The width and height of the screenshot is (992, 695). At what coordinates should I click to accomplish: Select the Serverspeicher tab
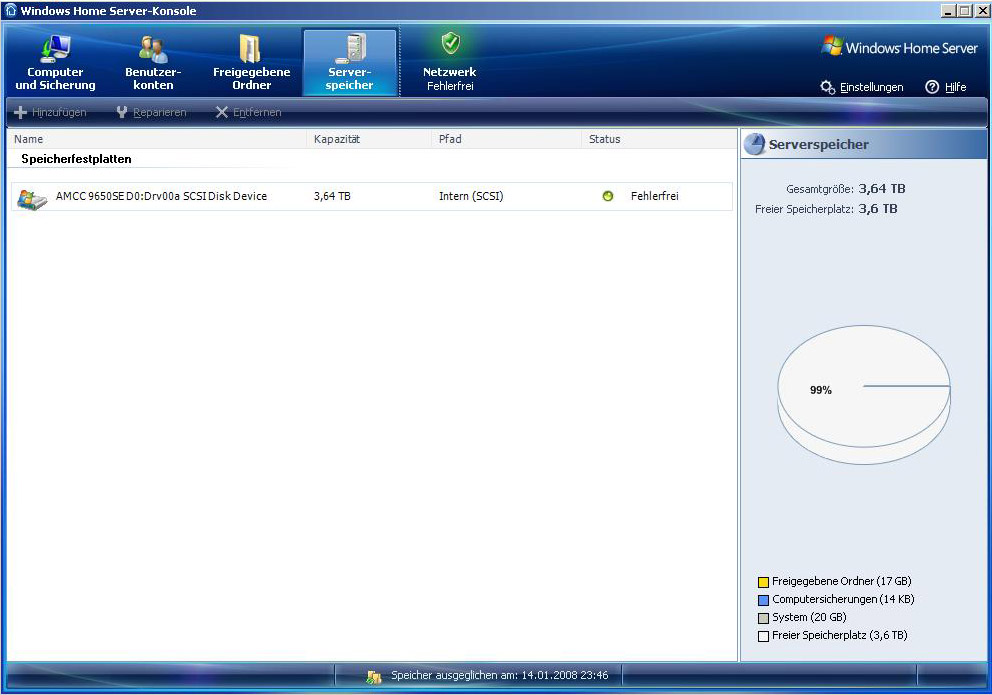click(350, 63)
